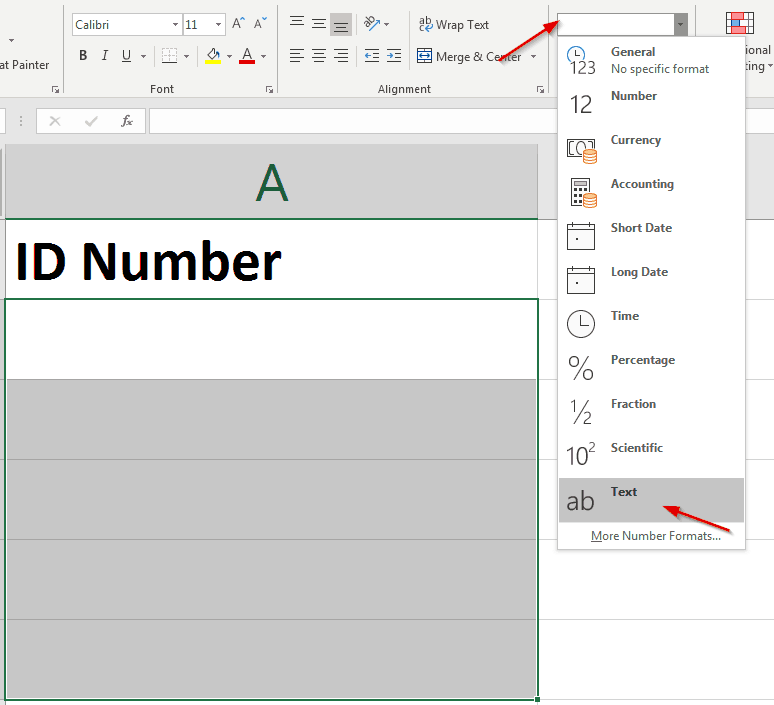The height and width of the screenshot is (705, 774).
Task: Choose Short Date format
Action: tap(651, 236)
